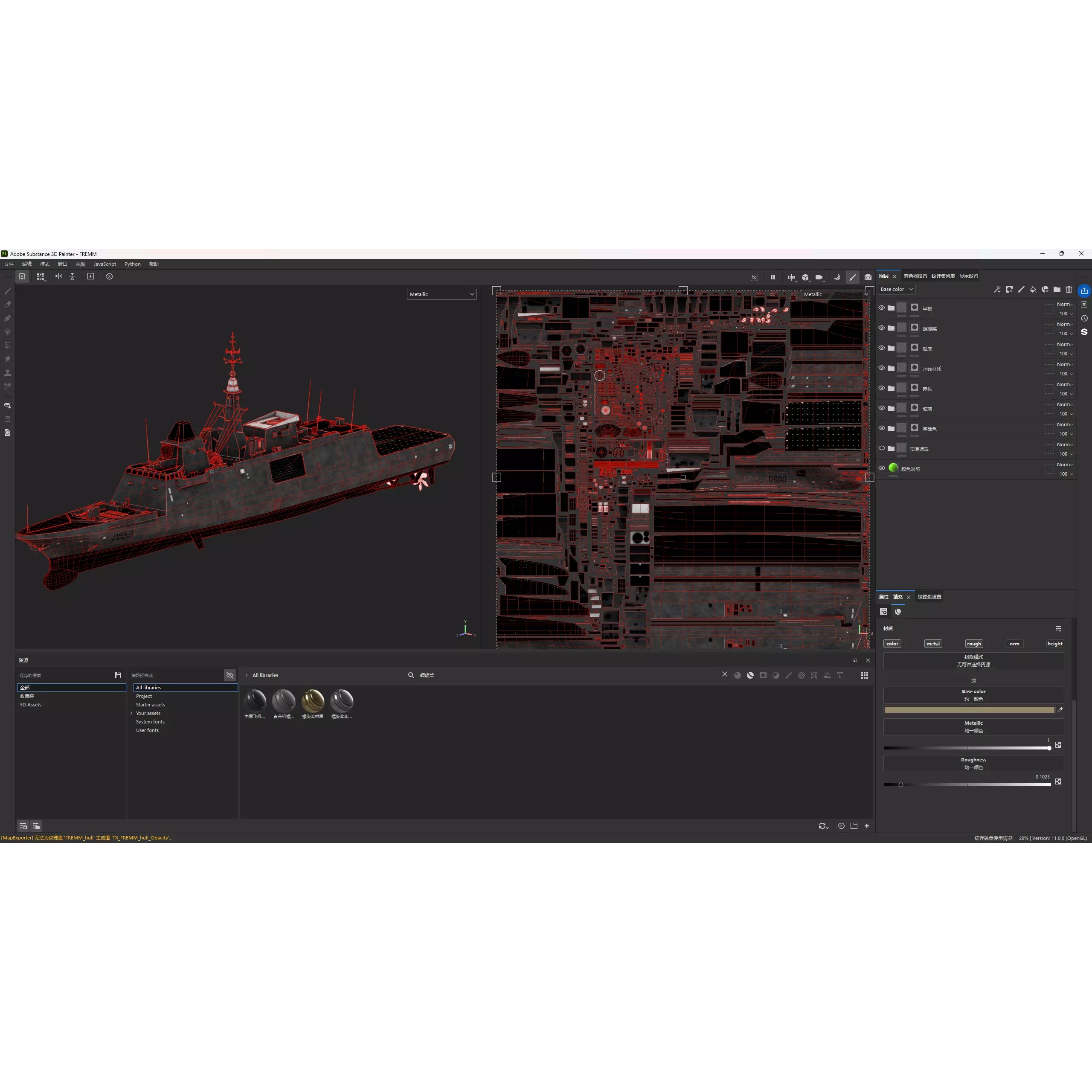Open the Metallic display mode dropdown in the 3D viewport
This screenshot has height=1092, width=1092.
click(x=441, y=294)
